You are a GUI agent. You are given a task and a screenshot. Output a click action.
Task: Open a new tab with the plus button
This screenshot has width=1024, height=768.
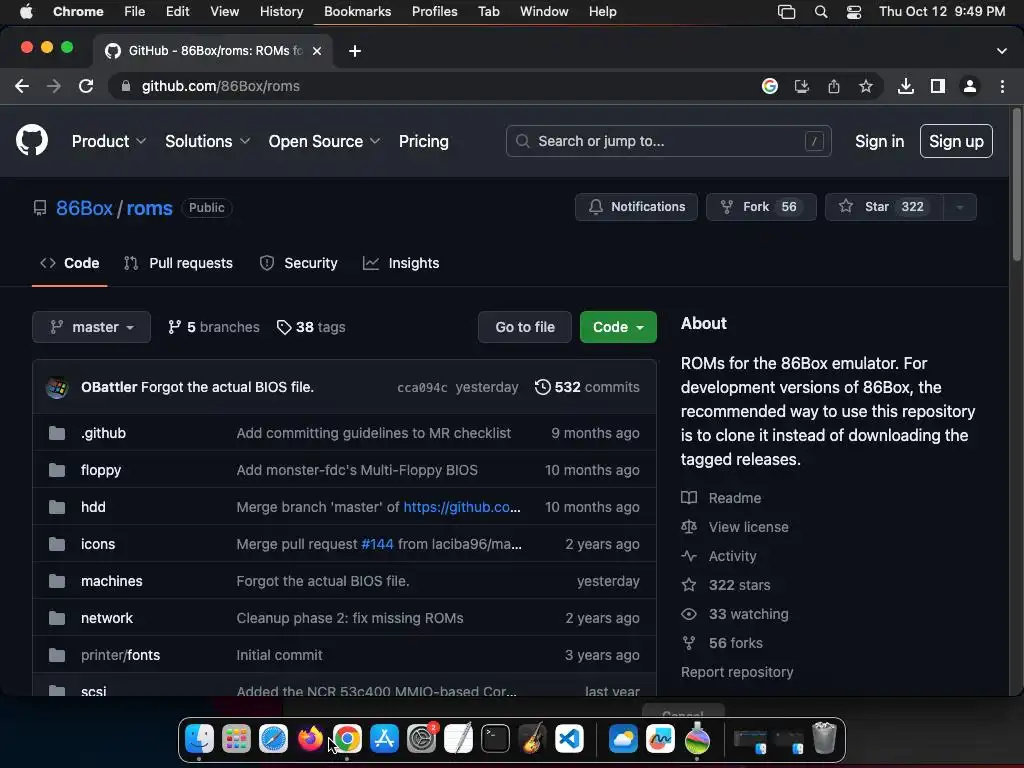coord(355,51)
